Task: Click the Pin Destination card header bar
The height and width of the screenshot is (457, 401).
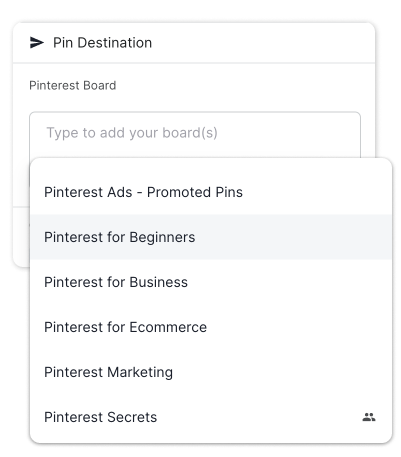Action: [194, 43]
